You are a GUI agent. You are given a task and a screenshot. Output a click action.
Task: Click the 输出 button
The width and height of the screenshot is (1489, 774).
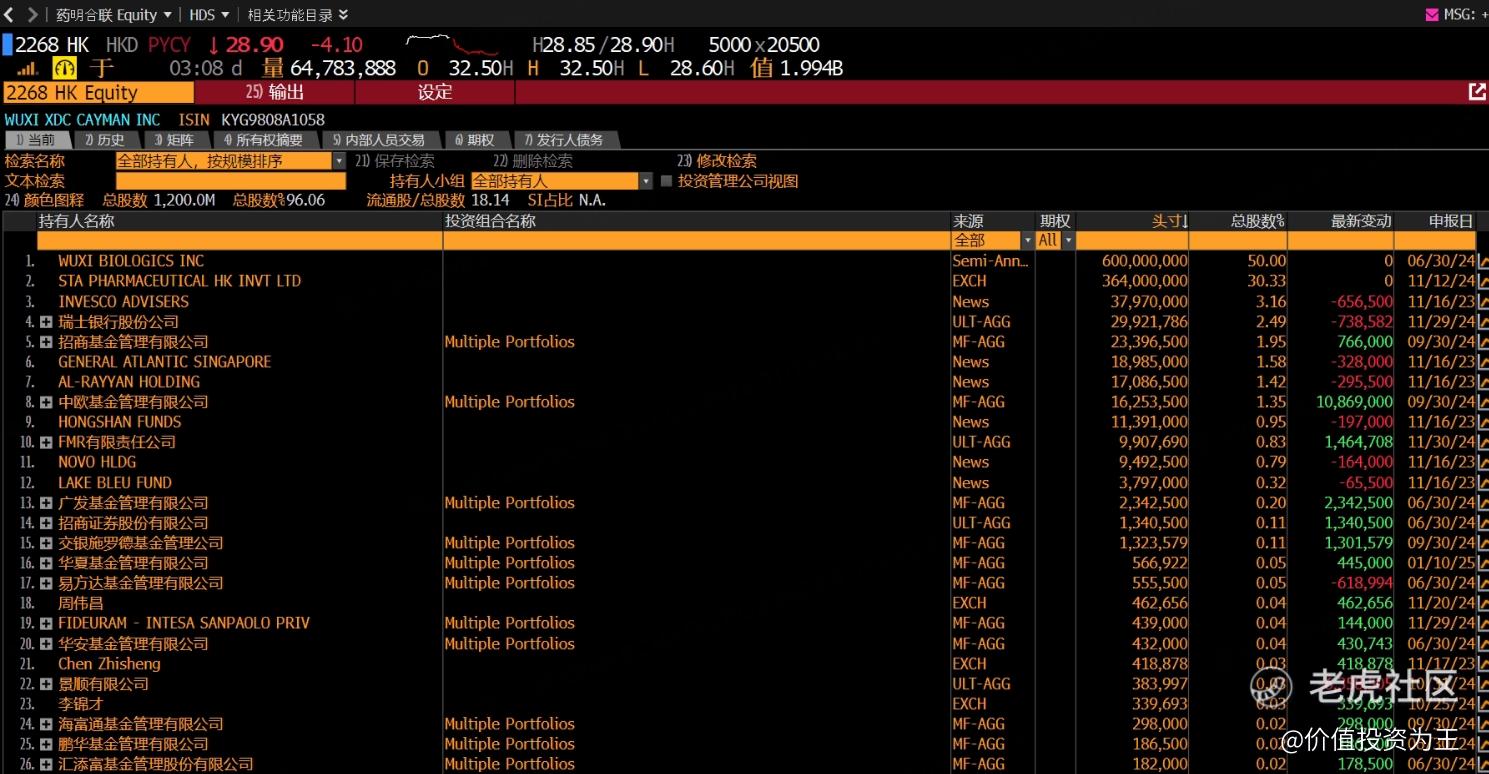click(x=275, y=92)
